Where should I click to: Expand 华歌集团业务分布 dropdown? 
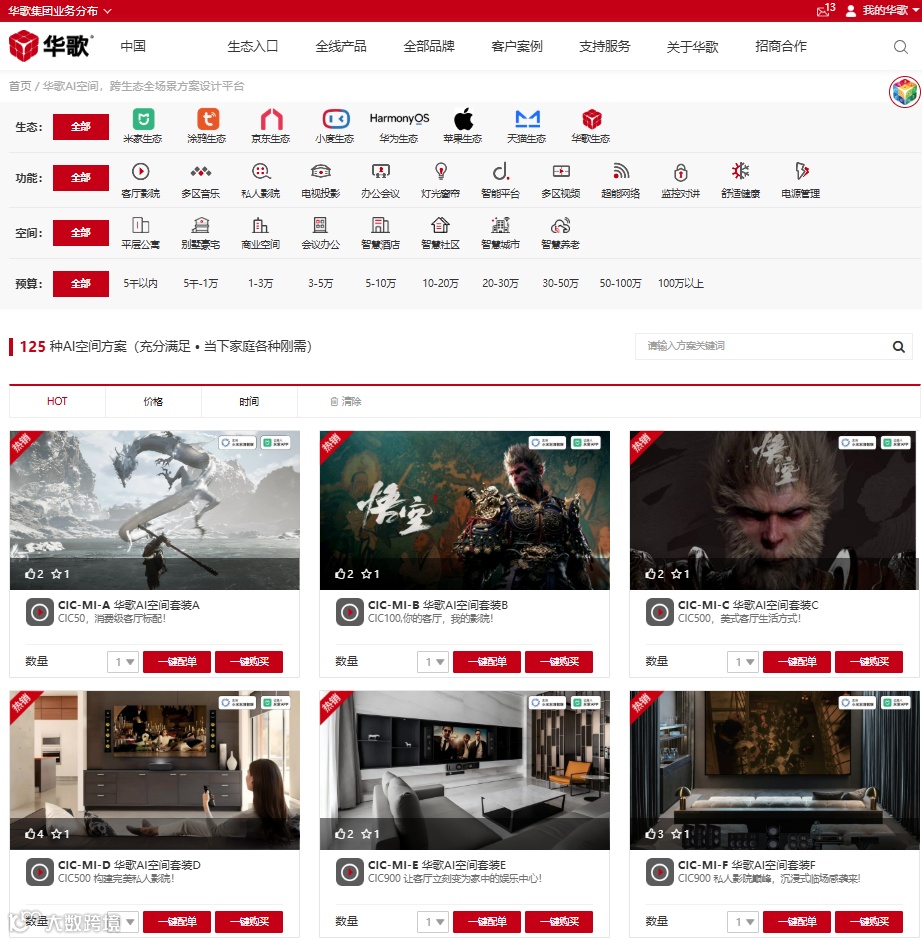(x=60, y=11)
